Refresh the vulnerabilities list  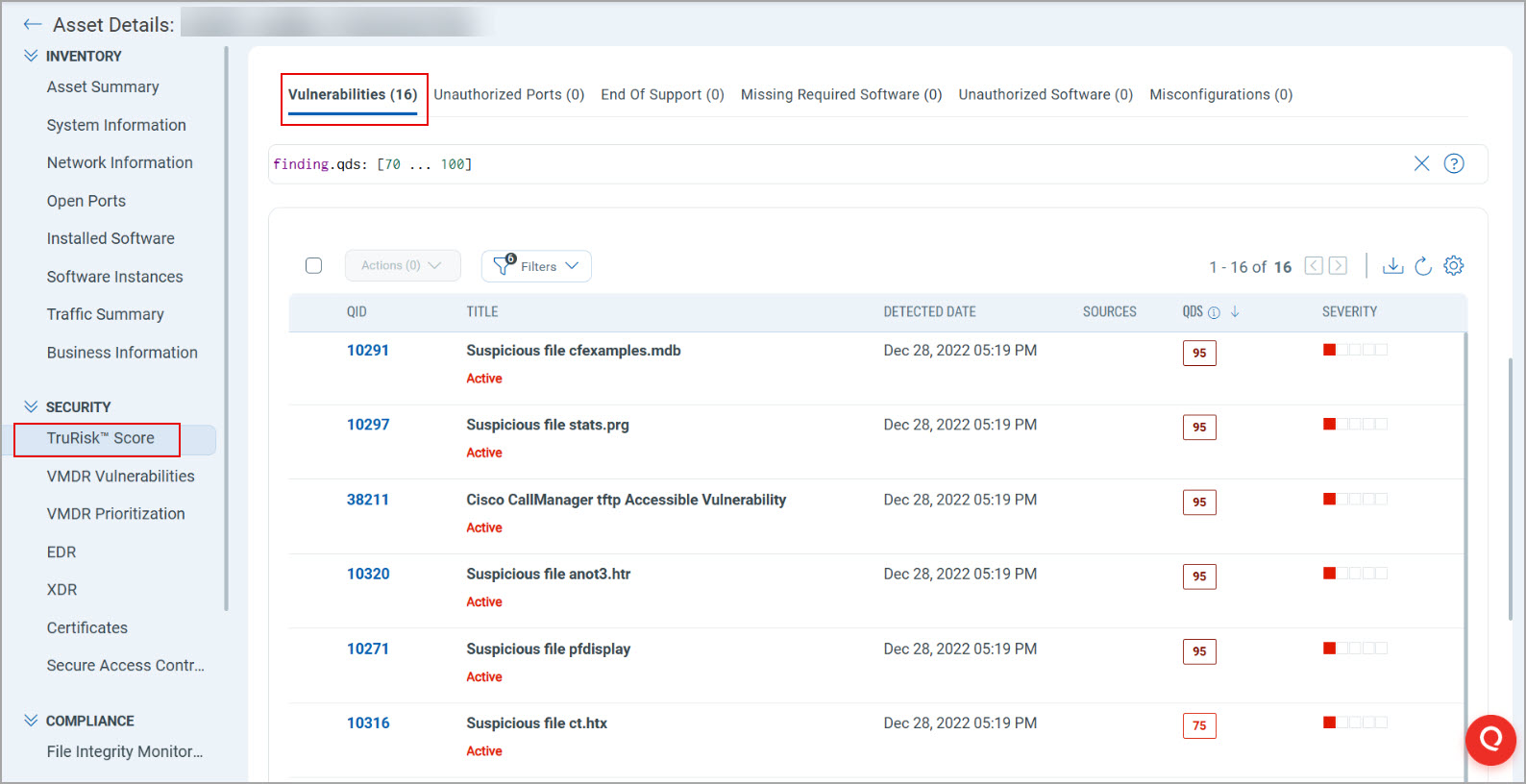click(1423, 266)
